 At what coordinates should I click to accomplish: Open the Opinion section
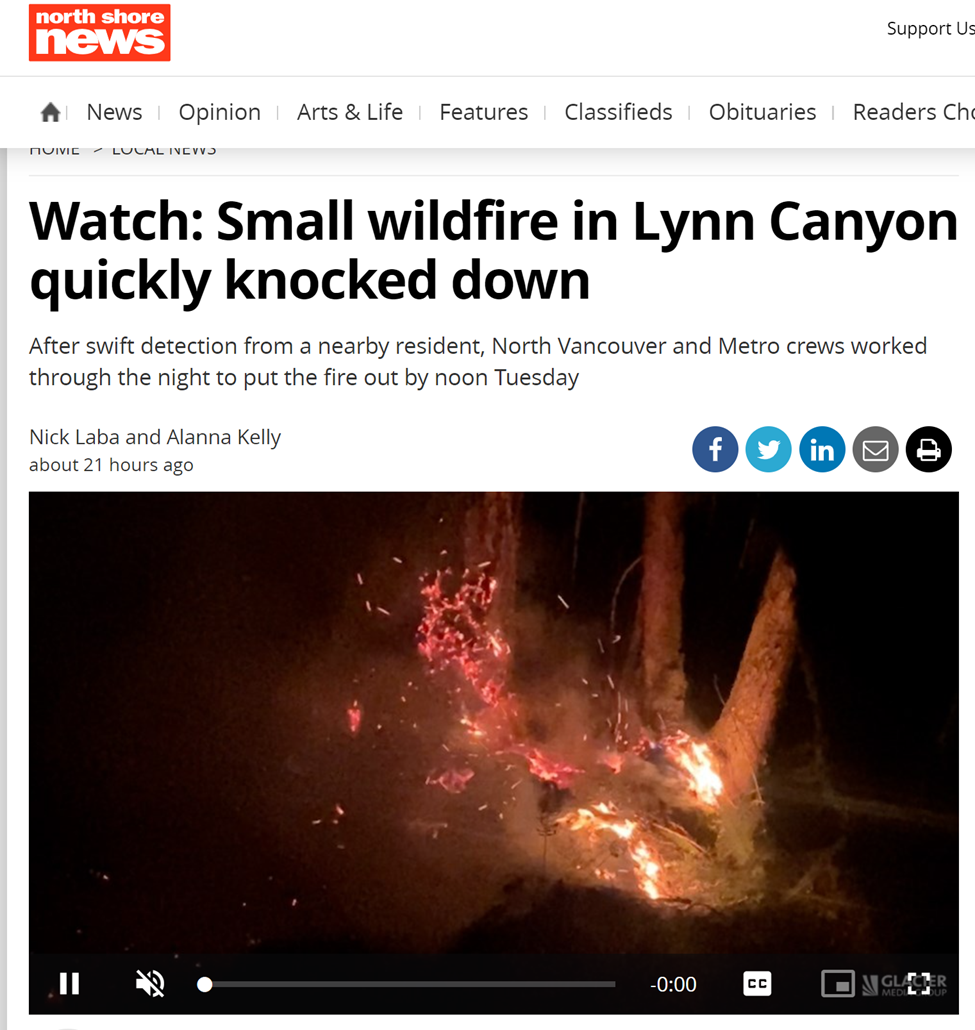tap(219, 112)
